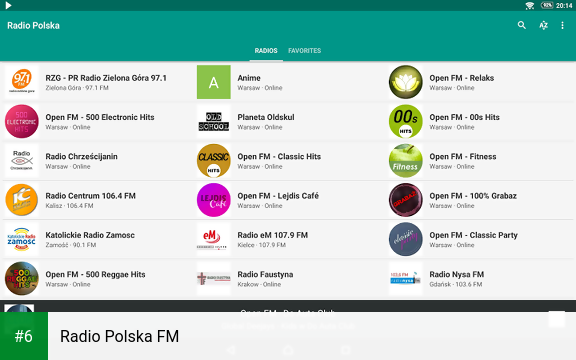Select Open FM - Fitness station

(463, 156)
